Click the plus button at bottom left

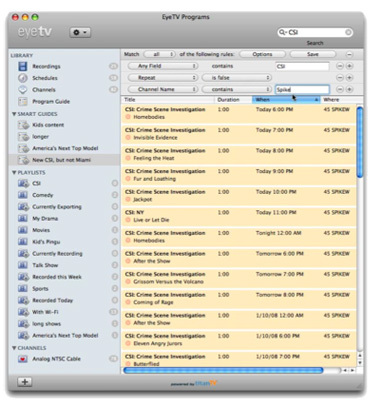[x=25, y=382]
